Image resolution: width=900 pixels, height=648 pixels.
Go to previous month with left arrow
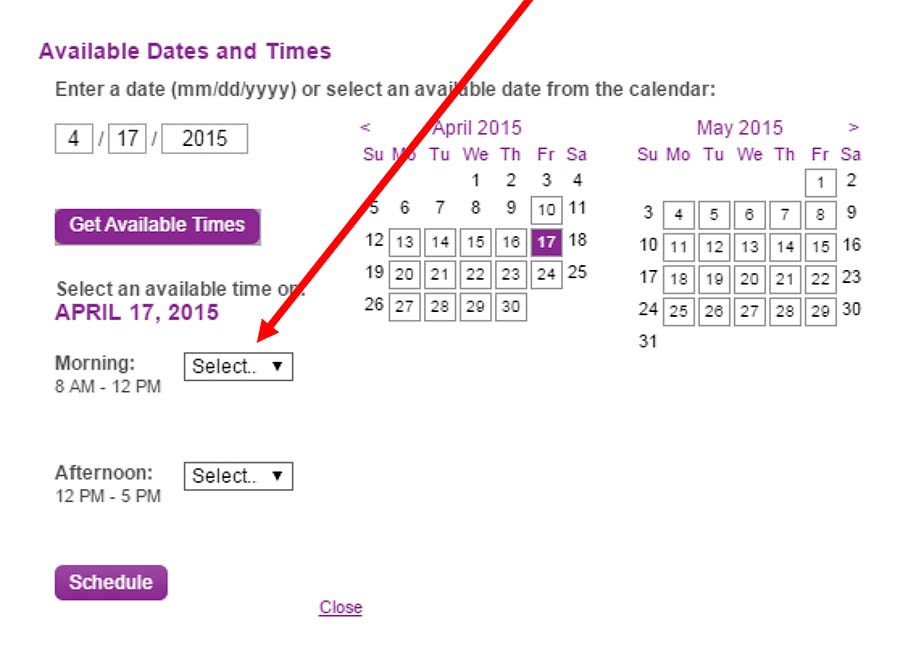(366, 128)
